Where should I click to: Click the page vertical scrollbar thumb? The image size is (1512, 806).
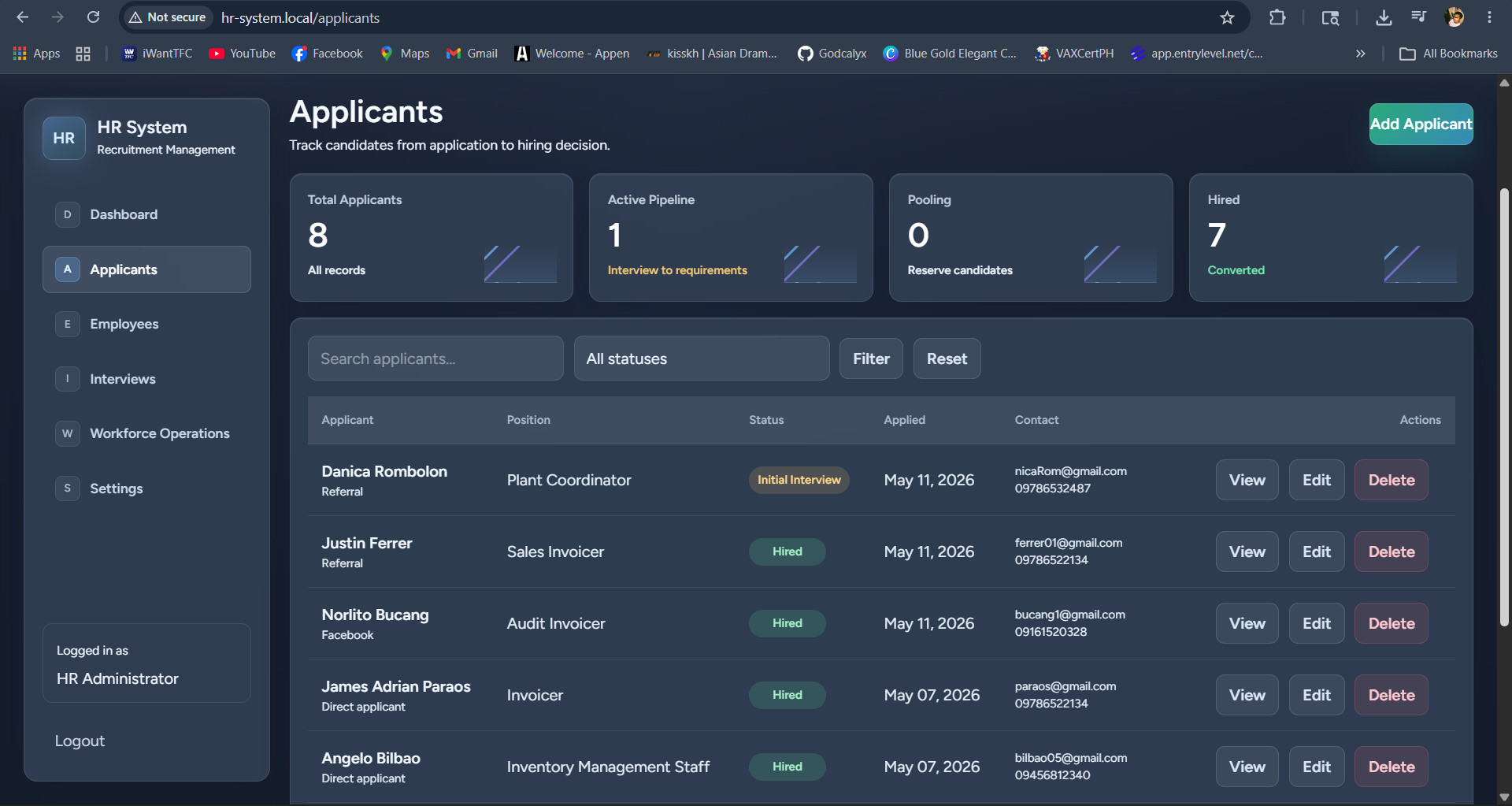tap(1504, 407)
